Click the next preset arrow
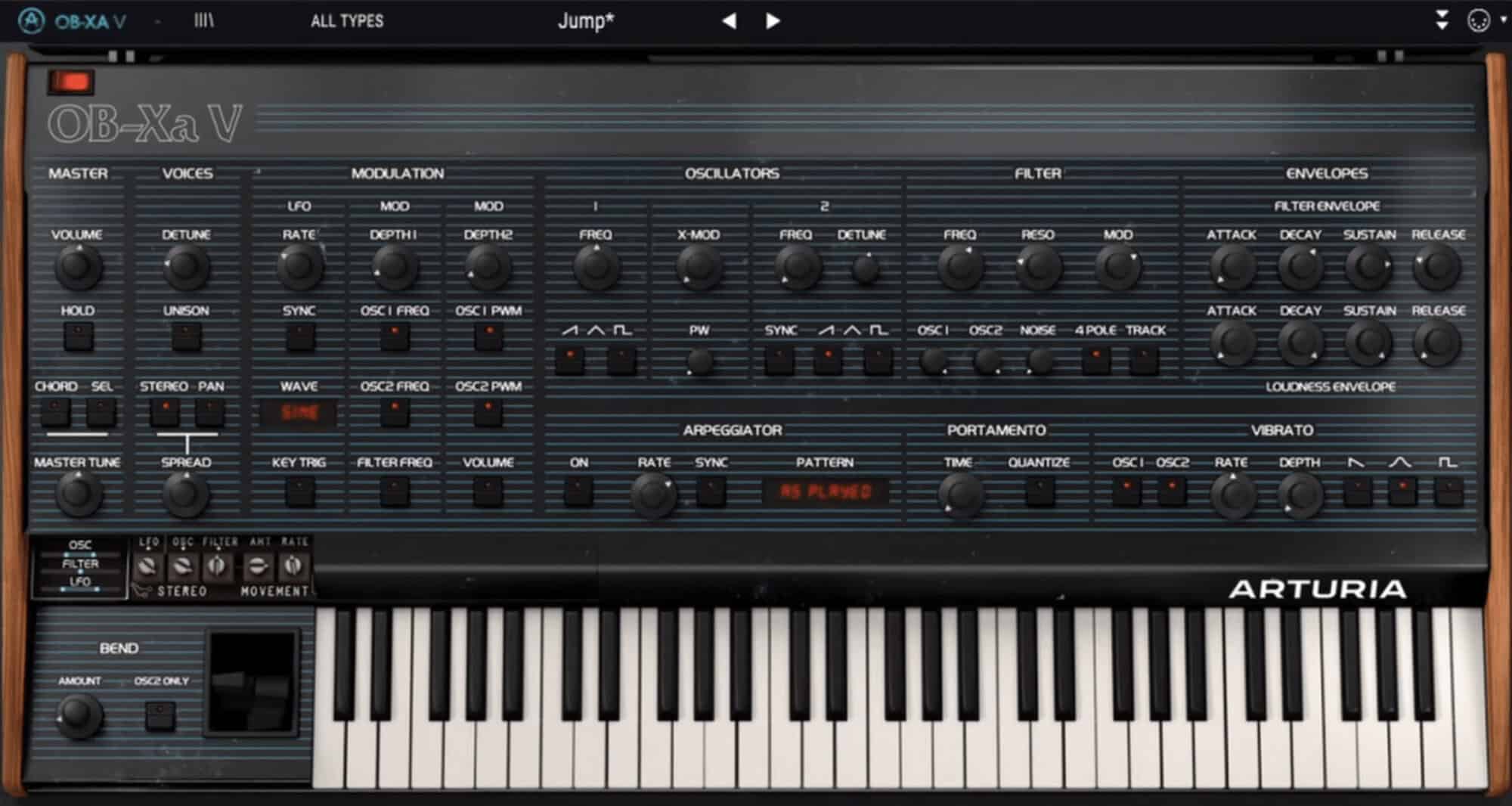The width and height of the screenshot is (1512, 806). (x=771, y=20)
